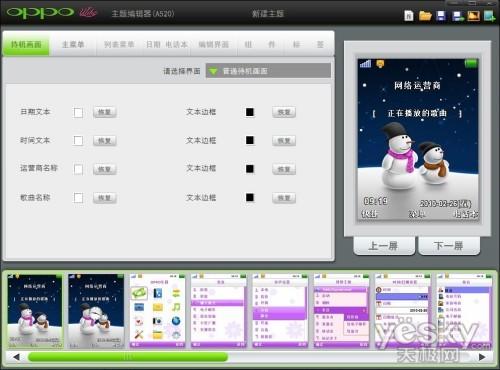Switch to the 组件 tab
Screen dimensions: 500x370
coord(260,45)
